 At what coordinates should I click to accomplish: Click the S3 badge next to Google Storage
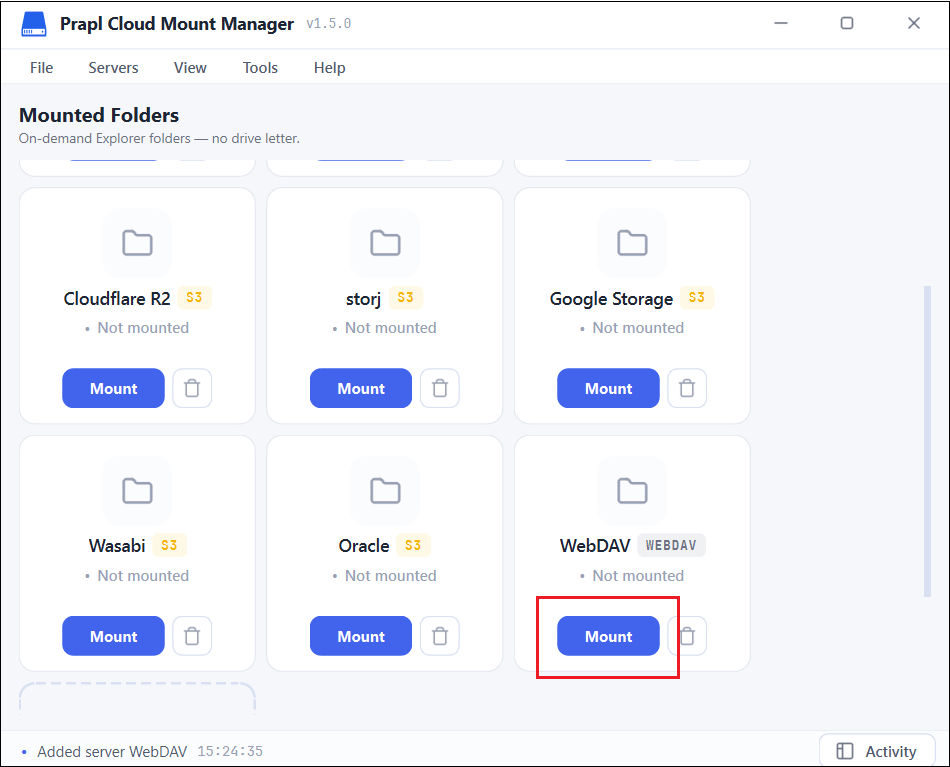(697, 297)
